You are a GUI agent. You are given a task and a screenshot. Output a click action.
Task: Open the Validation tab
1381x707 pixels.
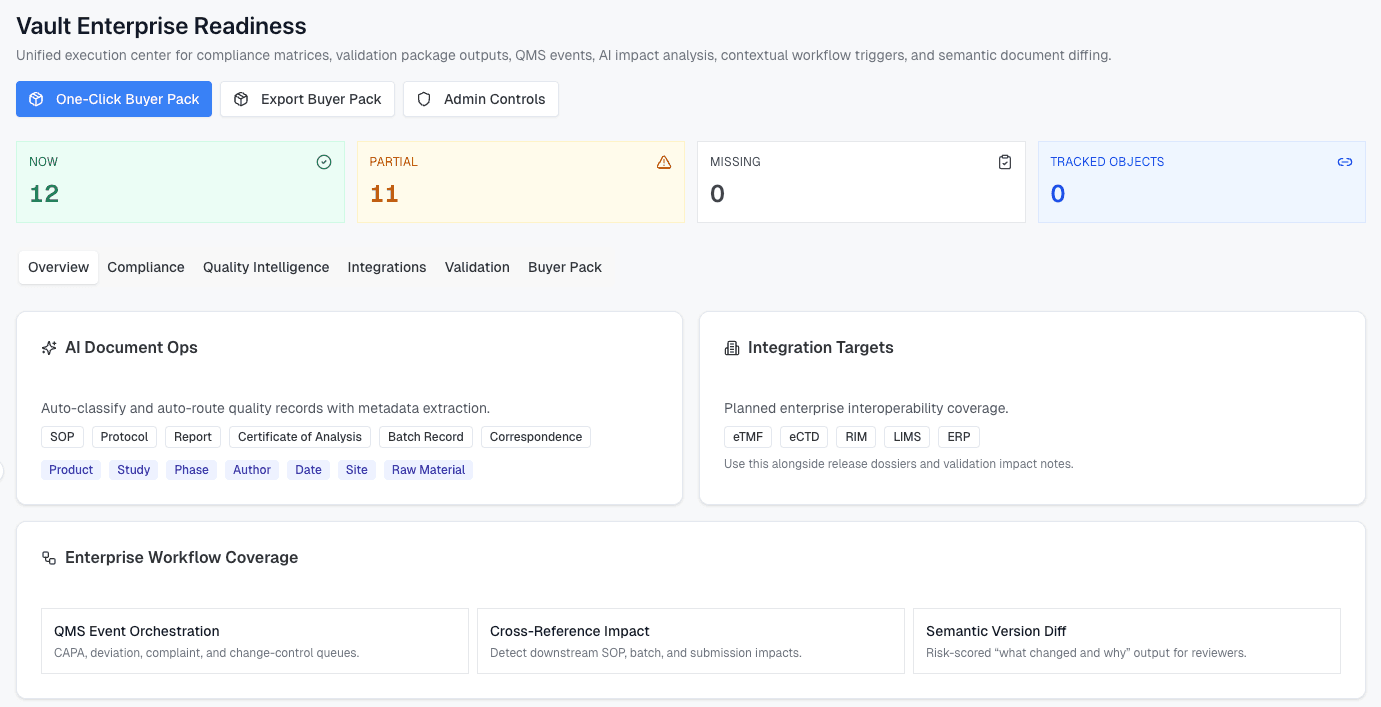(x=477, y=267)
